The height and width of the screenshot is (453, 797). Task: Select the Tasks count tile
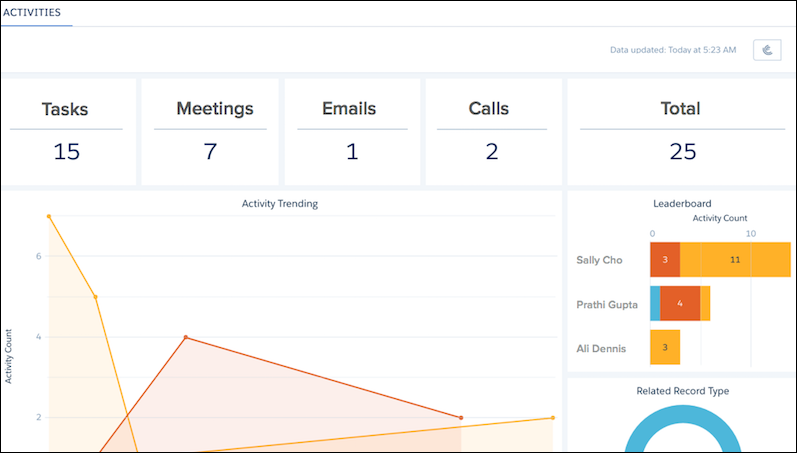[x=68, y=132]
